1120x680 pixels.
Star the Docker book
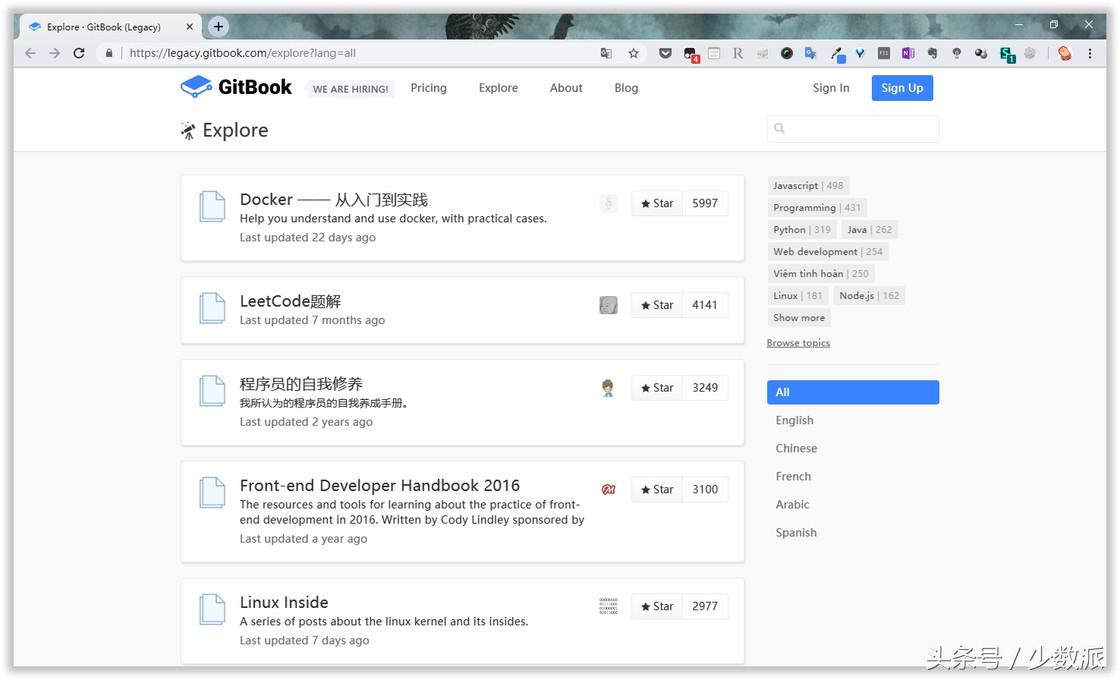(x=657, y=204)
